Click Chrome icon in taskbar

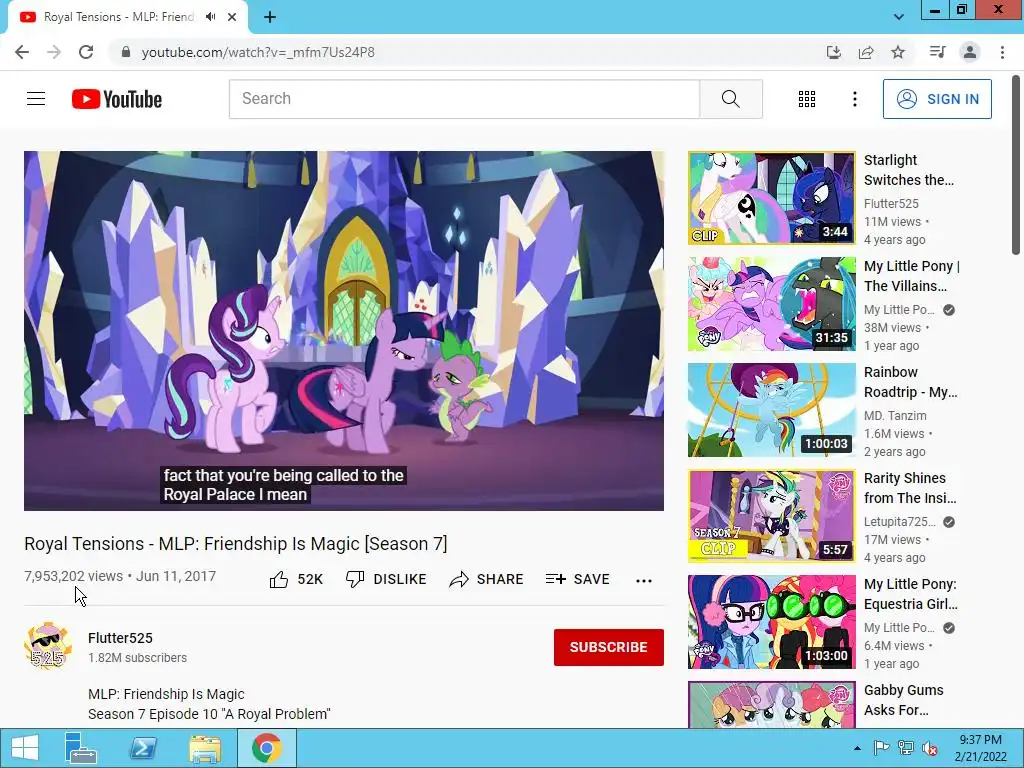[x=266, y=748]
